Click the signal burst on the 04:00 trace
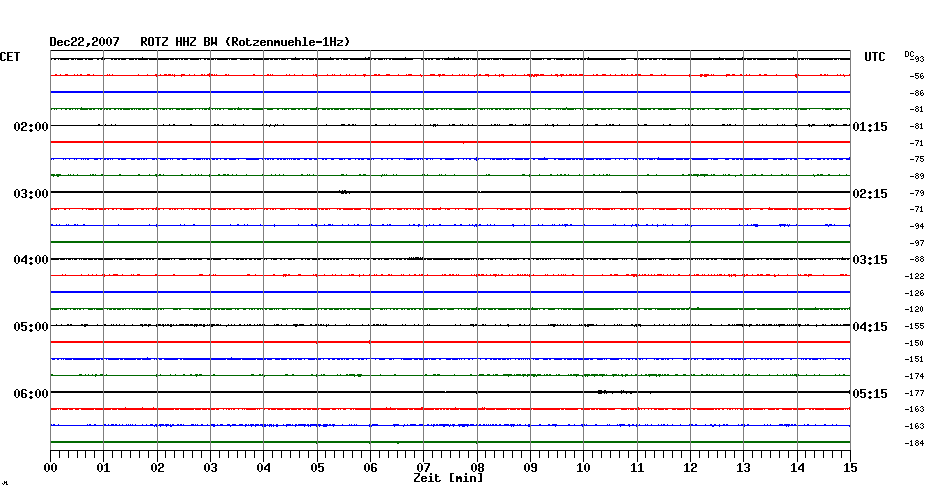930x494 pixels. point(415,259)
